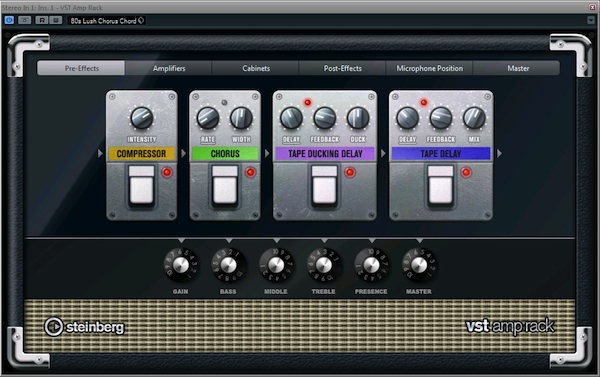The image size is (600, 377).
Task: Toggle the Tape Ducking Delay footswitch
Action: click(324, 186)
